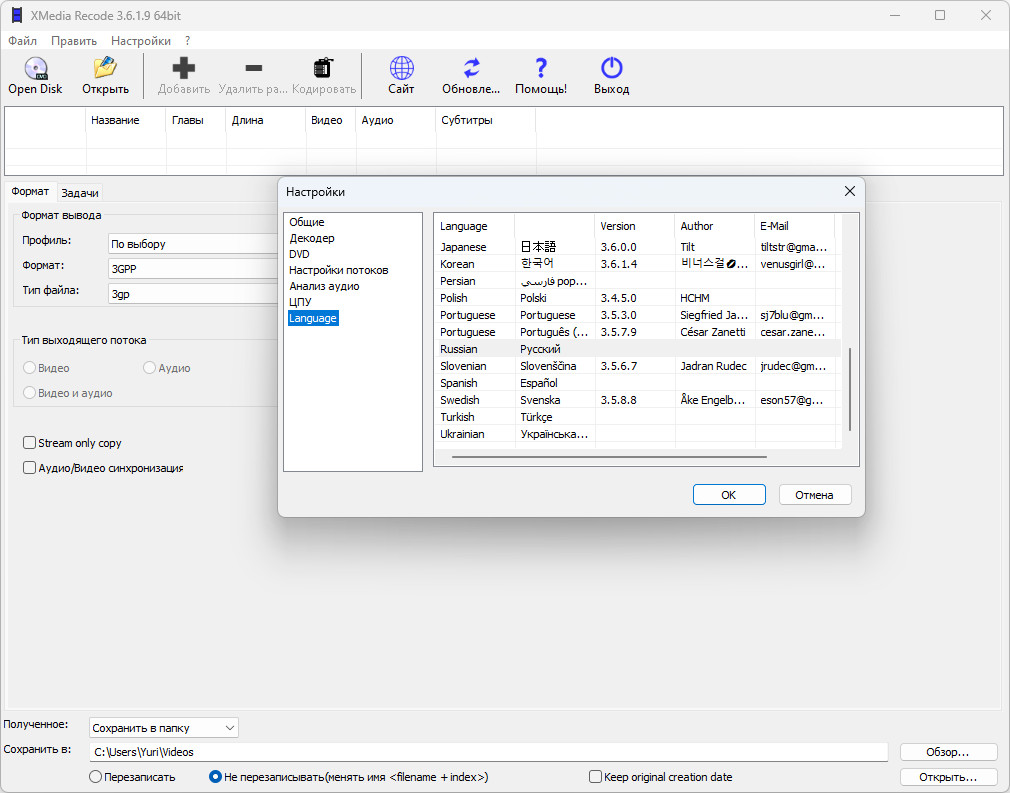Enable the Stream only copy checkbox
The height and width of the screenshot is (793, 1010).
[30, 443]
